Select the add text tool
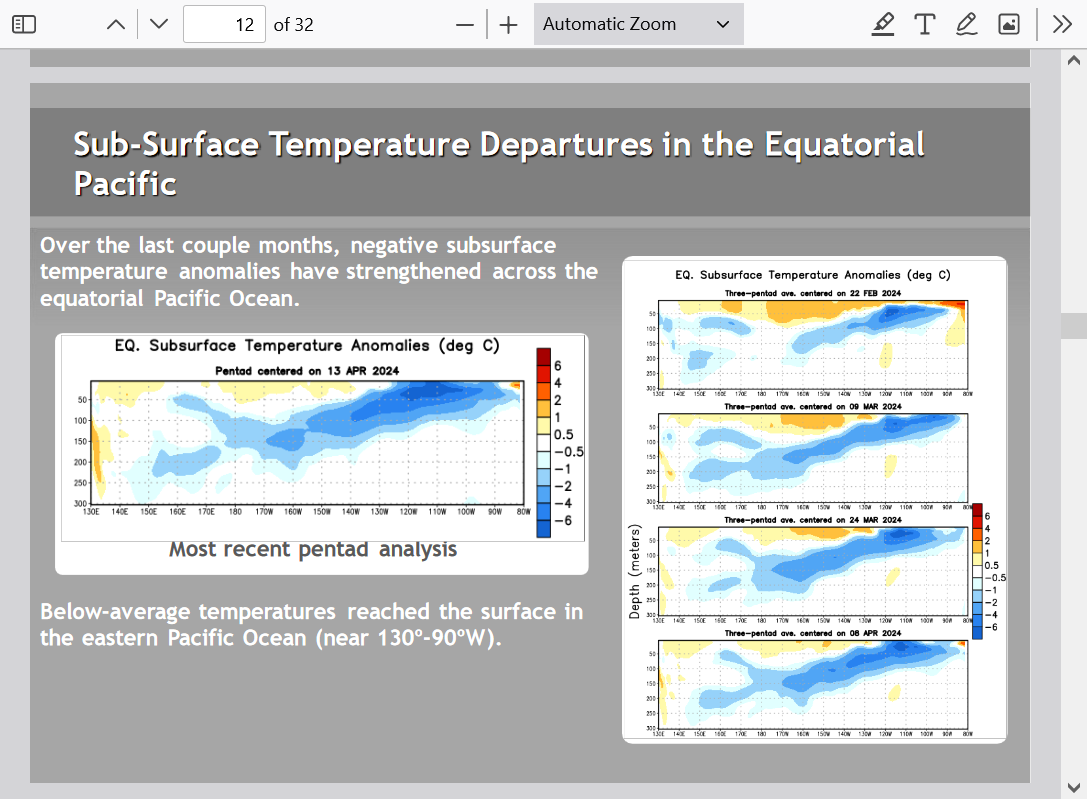1087x799 pixels. (925, 24)
